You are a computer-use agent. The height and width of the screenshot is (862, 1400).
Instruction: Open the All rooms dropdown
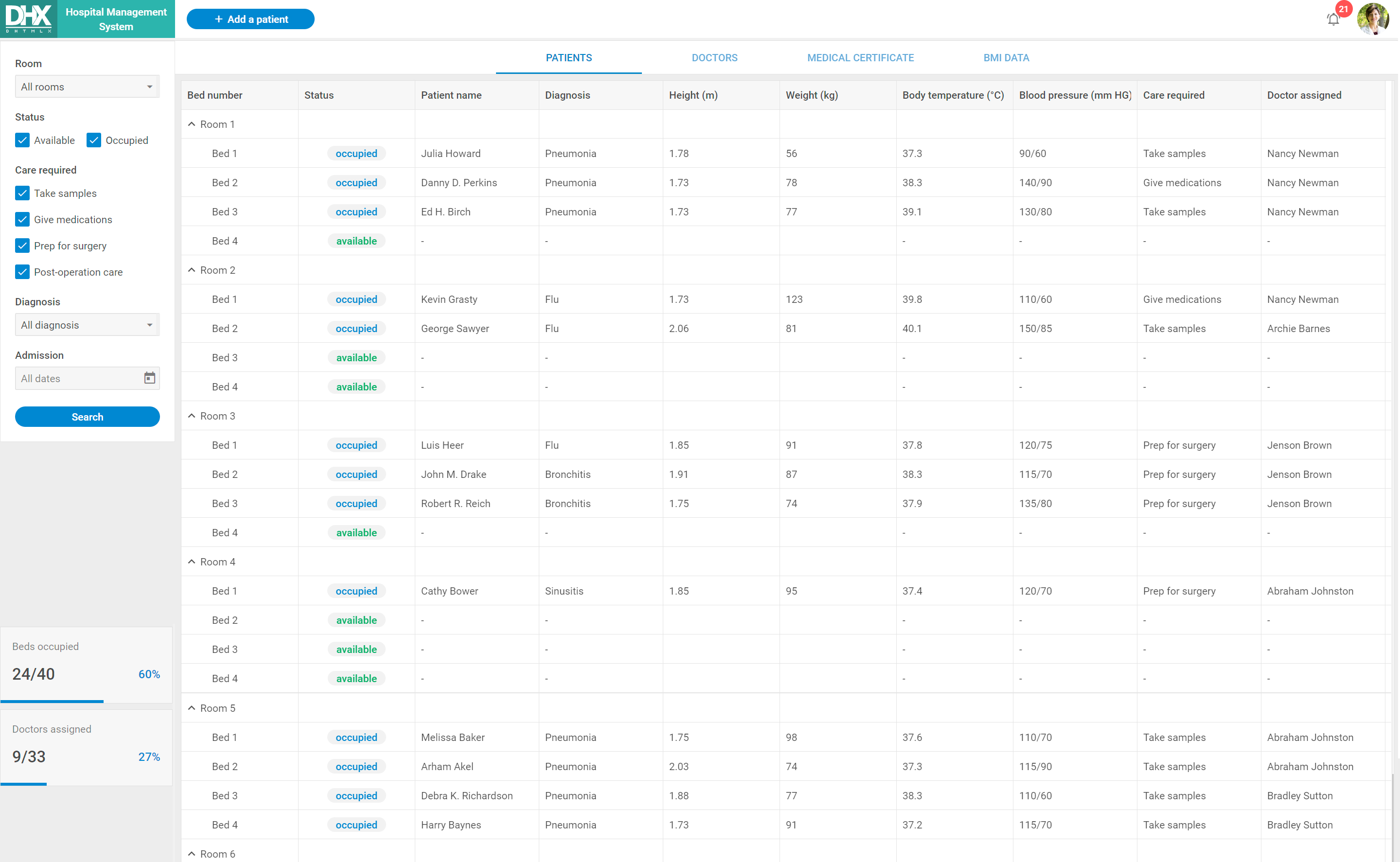pyautogui.click(x=87, y=87)
